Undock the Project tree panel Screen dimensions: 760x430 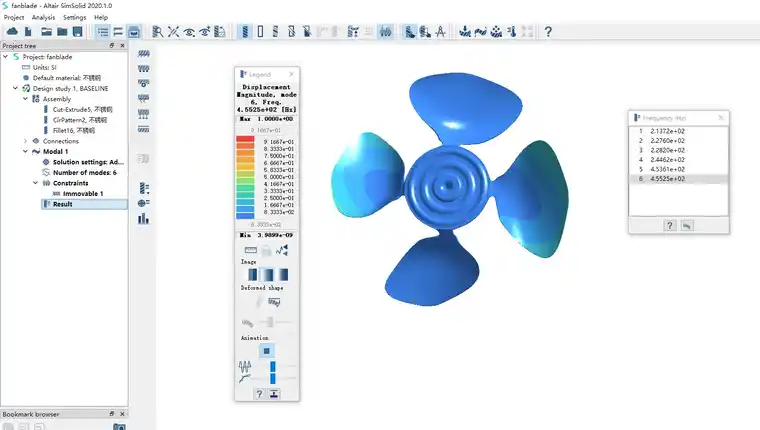click(111, 46)
